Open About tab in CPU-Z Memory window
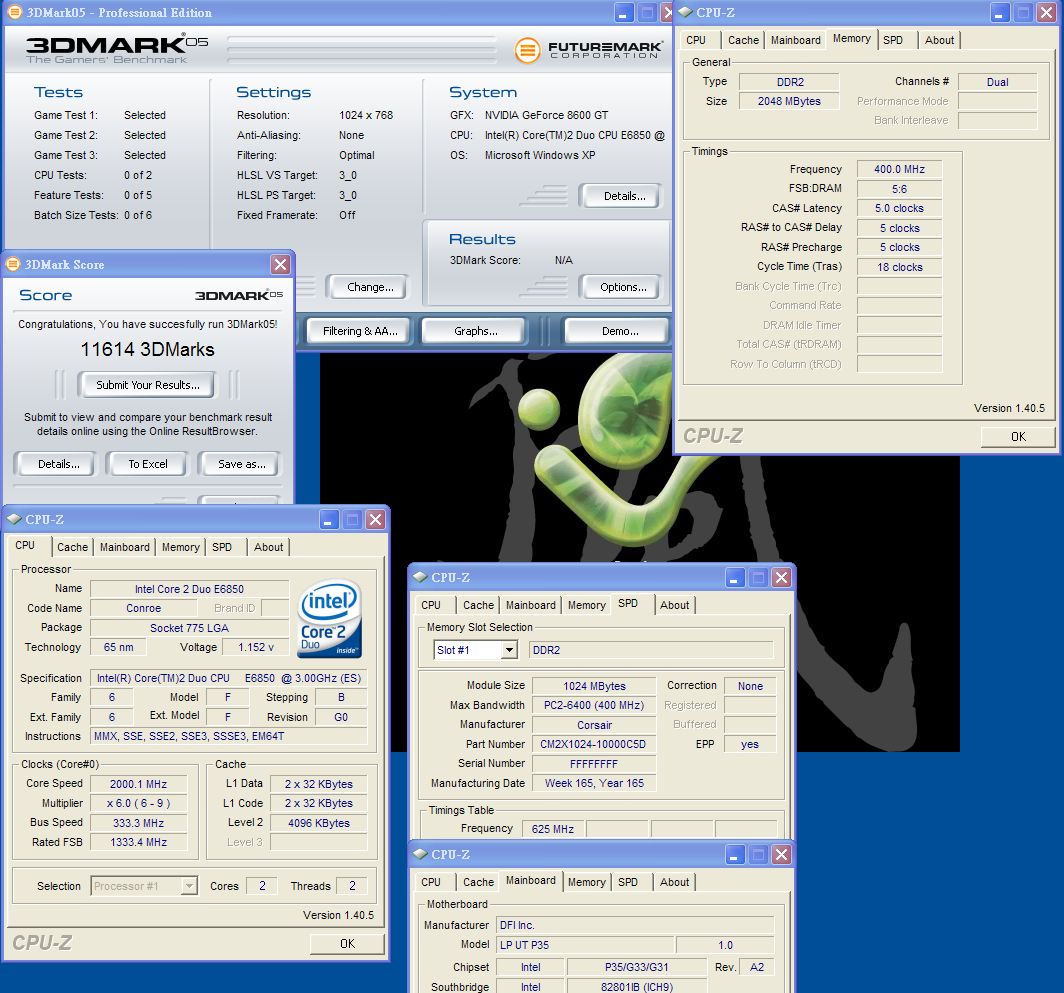The image size is (1064, 993). tap(939, 40)
